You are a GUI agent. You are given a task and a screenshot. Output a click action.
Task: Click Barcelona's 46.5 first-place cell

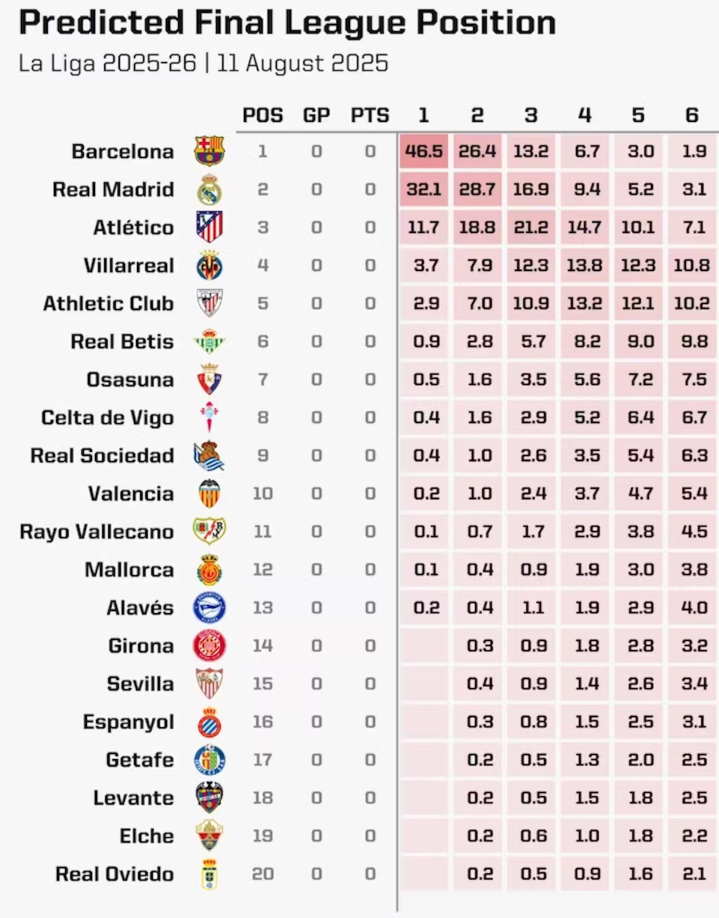tap(424, 151)
